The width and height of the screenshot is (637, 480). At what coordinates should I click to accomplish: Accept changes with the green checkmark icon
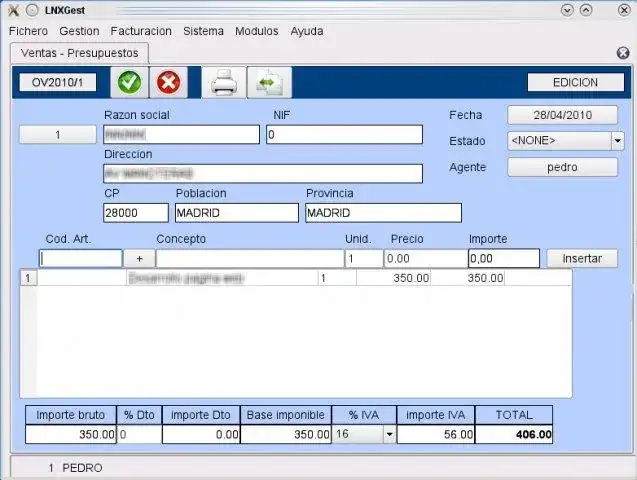click(x=129, y=82)
